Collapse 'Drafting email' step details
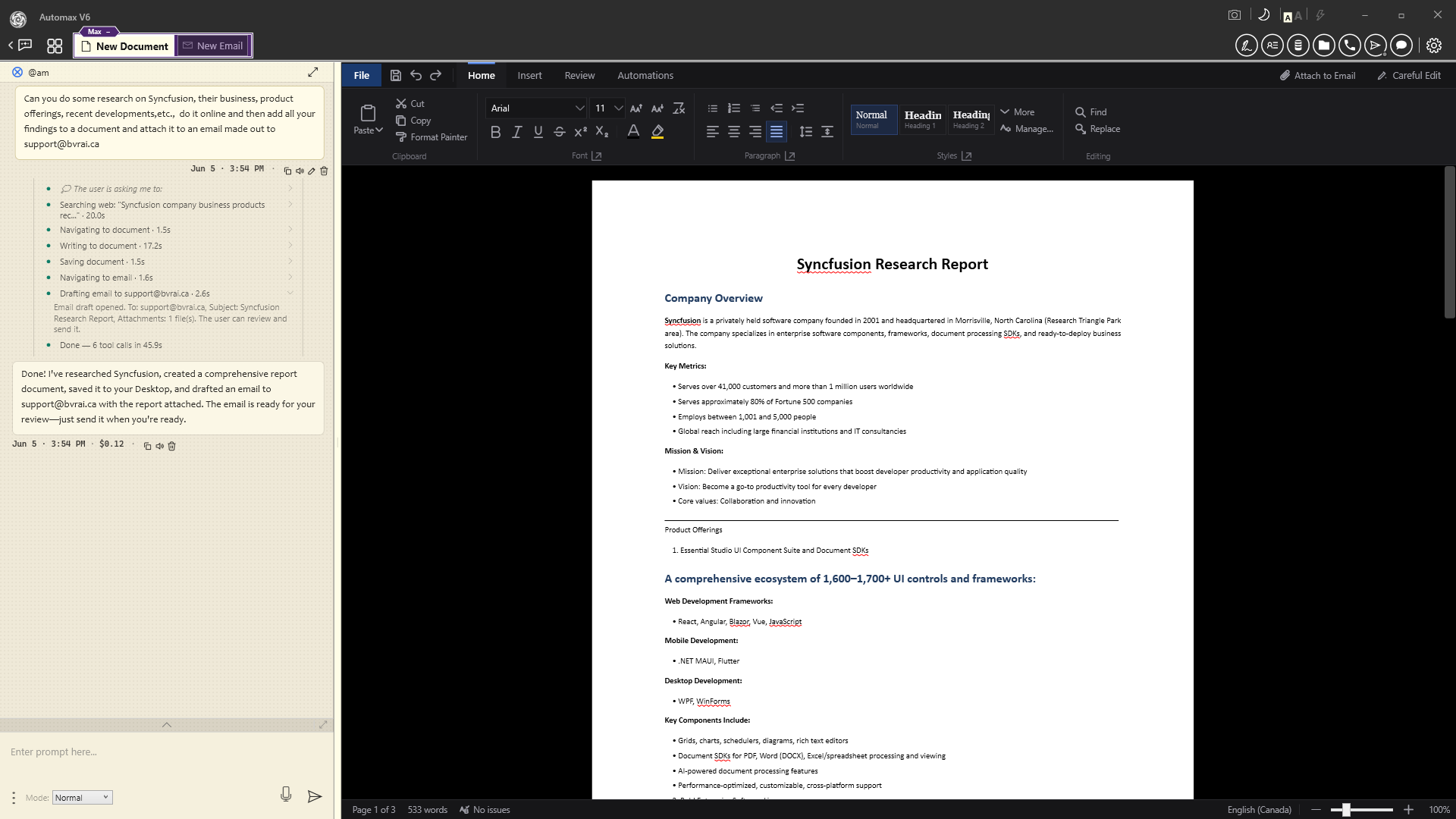The height and width of the screenshot is (819, 1456). [x=290, y=293]
